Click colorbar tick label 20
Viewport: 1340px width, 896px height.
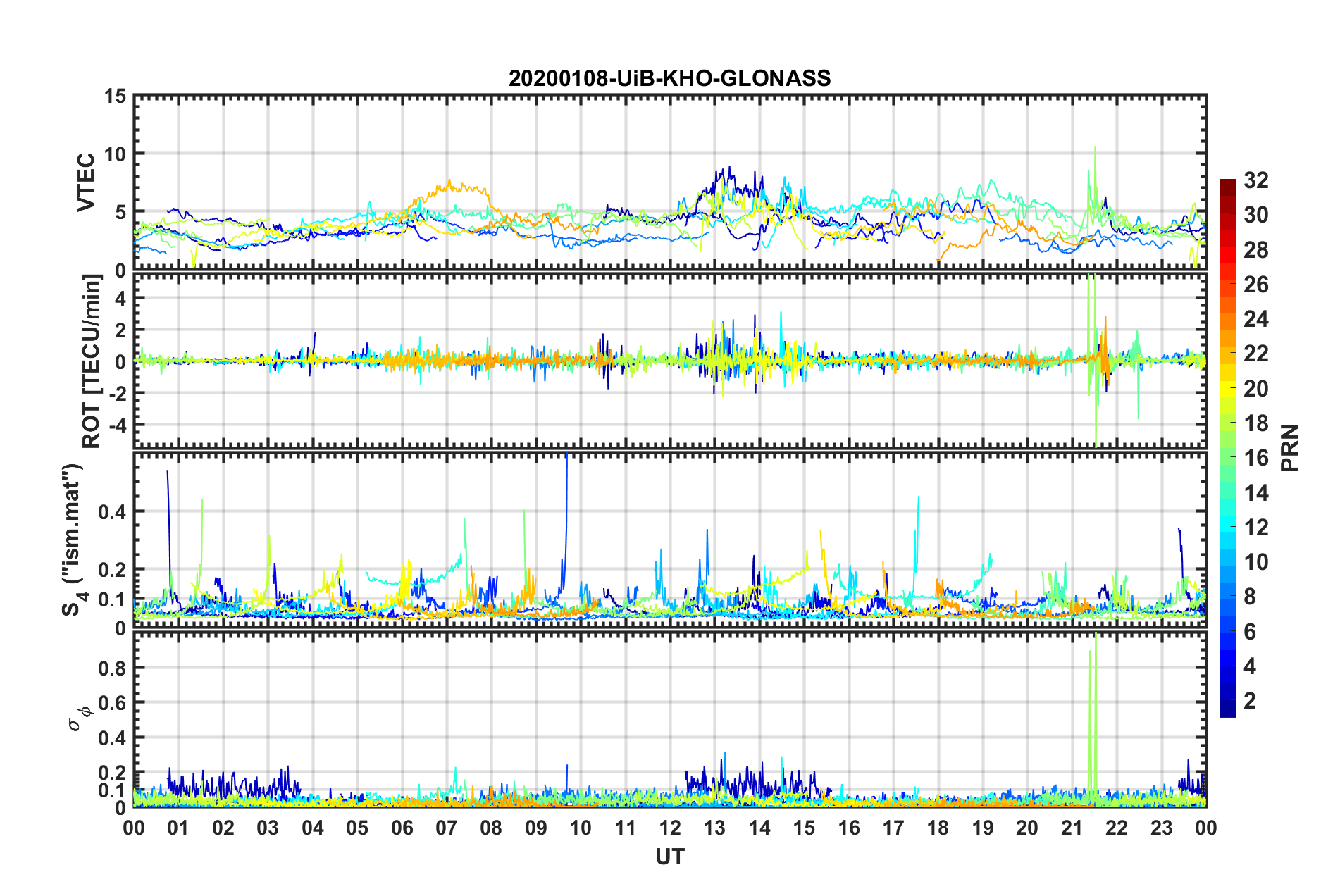[x=1255, y=389]
